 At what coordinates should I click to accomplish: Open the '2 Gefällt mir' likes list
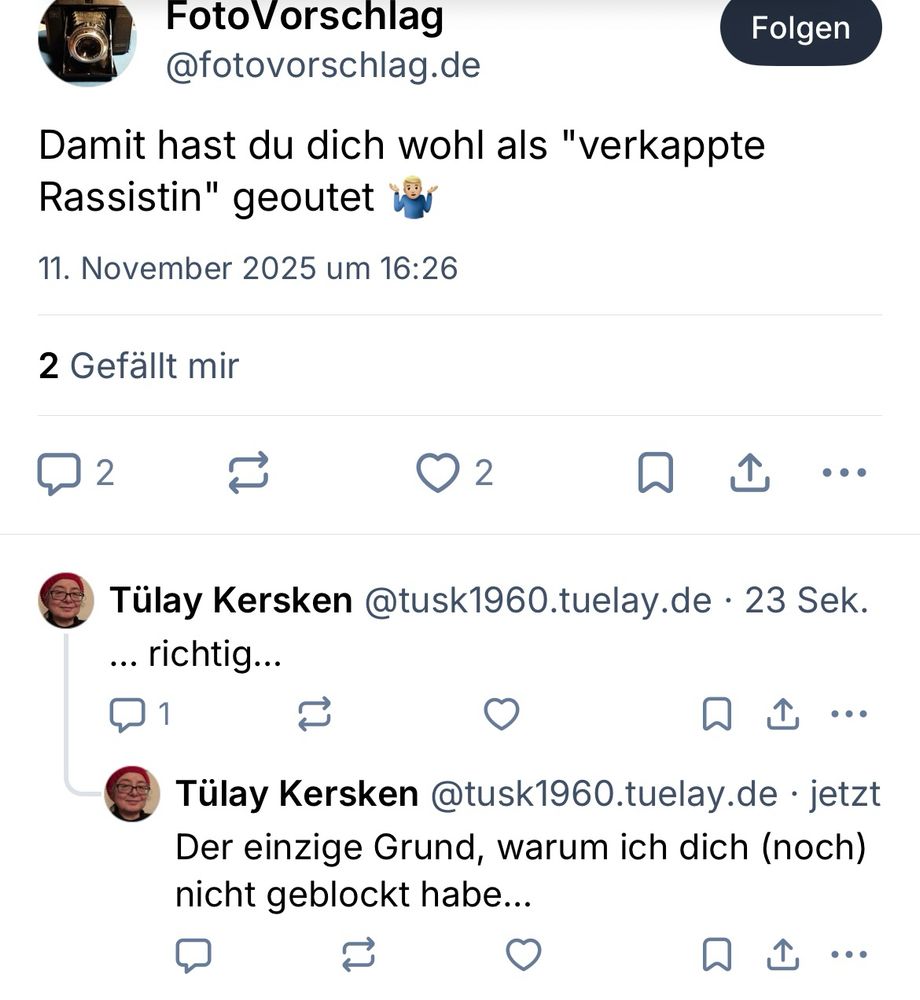pos(137,366)
